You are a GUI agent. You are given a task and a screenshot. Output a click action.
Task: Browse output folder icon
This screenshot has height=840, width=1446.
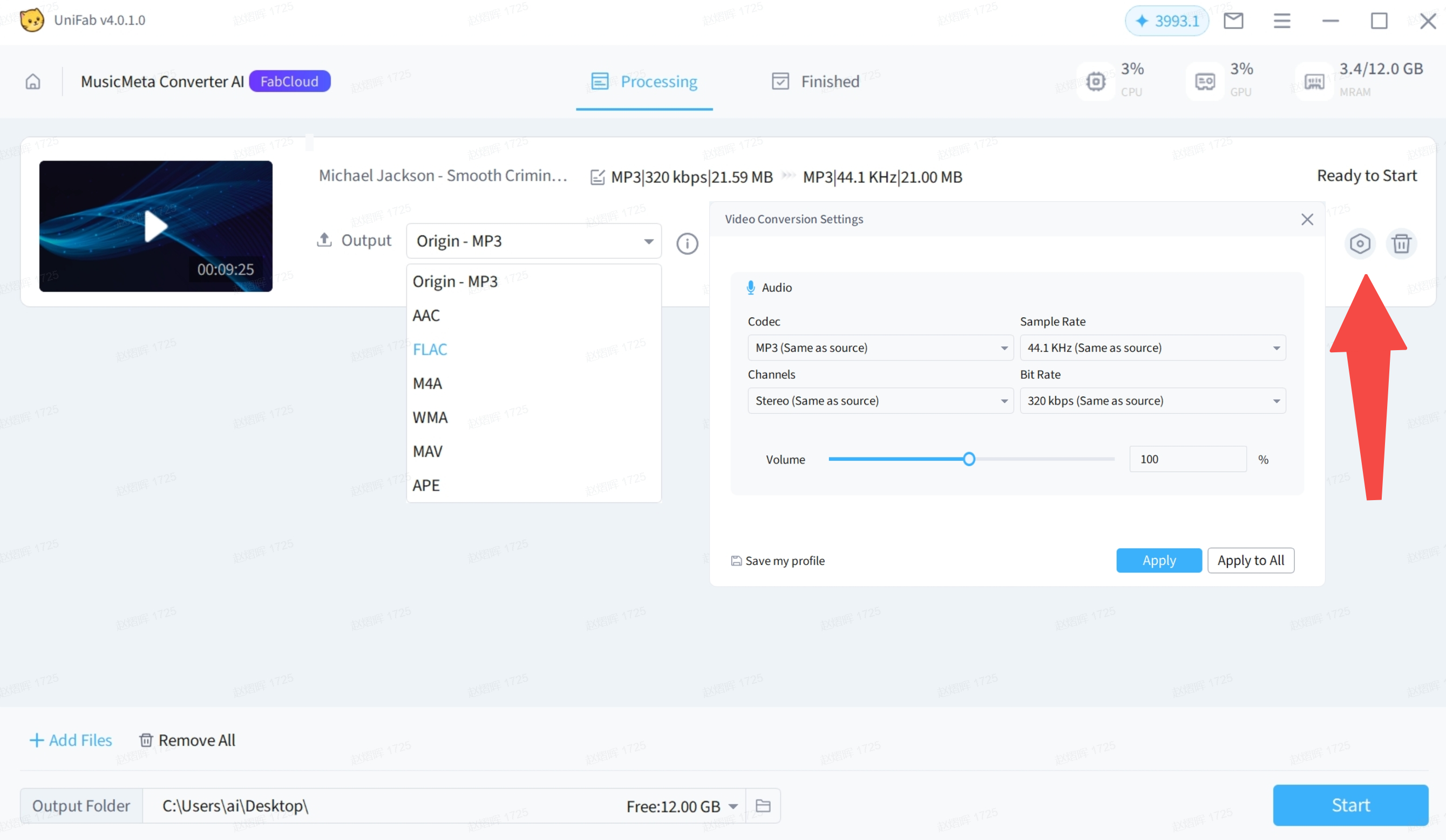coord(763,805)
